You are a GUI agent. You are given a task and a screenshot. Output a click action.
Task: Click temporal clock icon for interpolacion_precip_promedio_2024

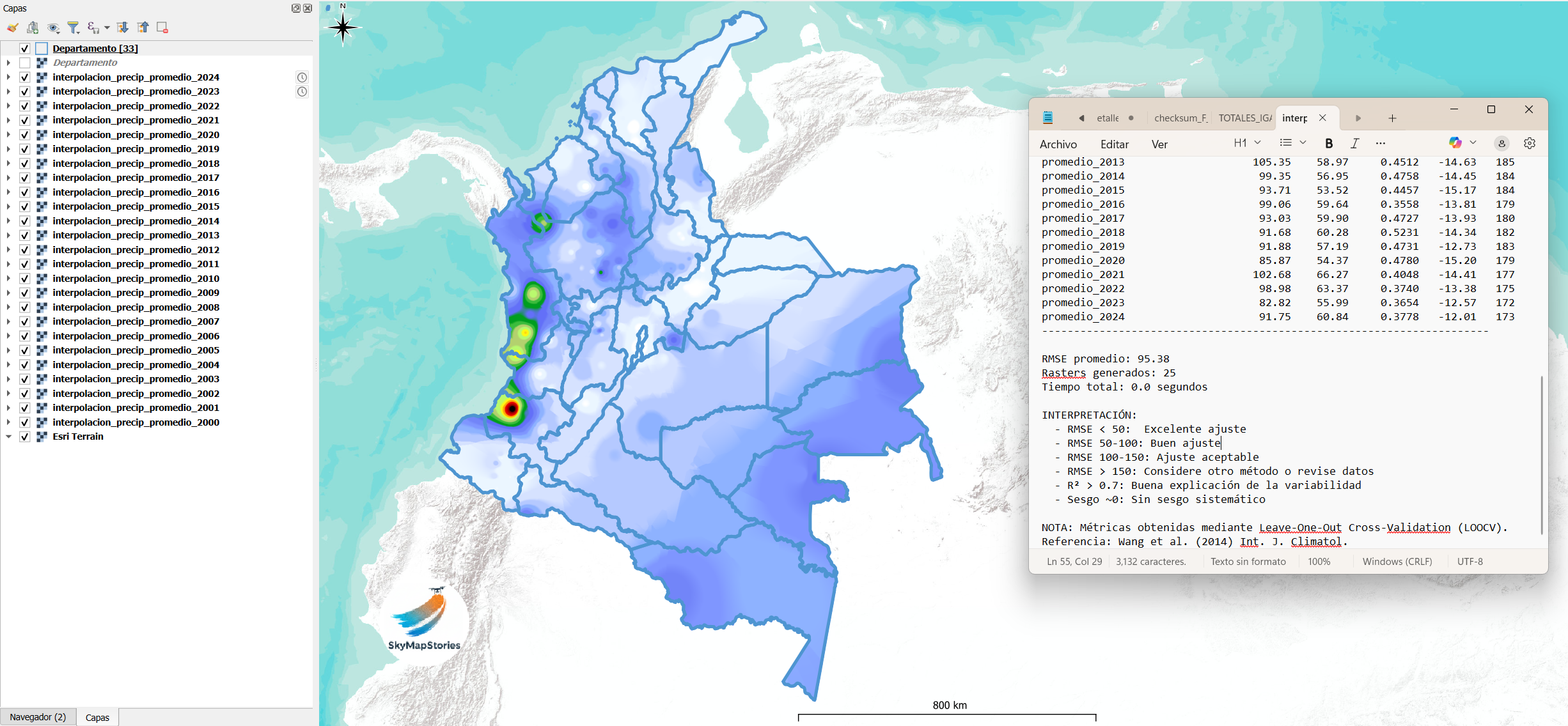point(302,77)
